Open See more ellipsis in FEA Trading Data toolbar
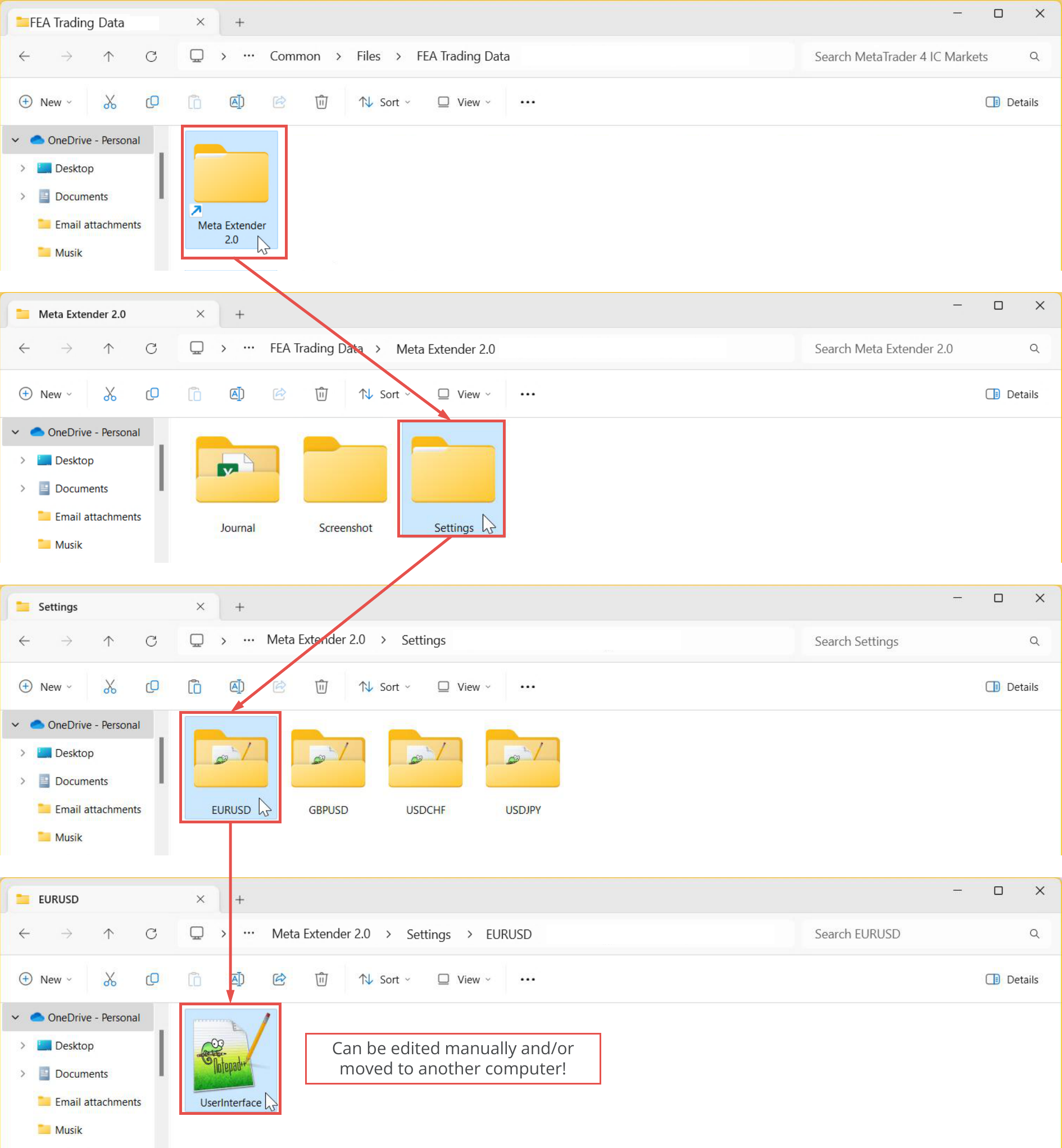The height and width of the screenshot is (1148, 1062). pyautogui.click(x=528, y=102)
